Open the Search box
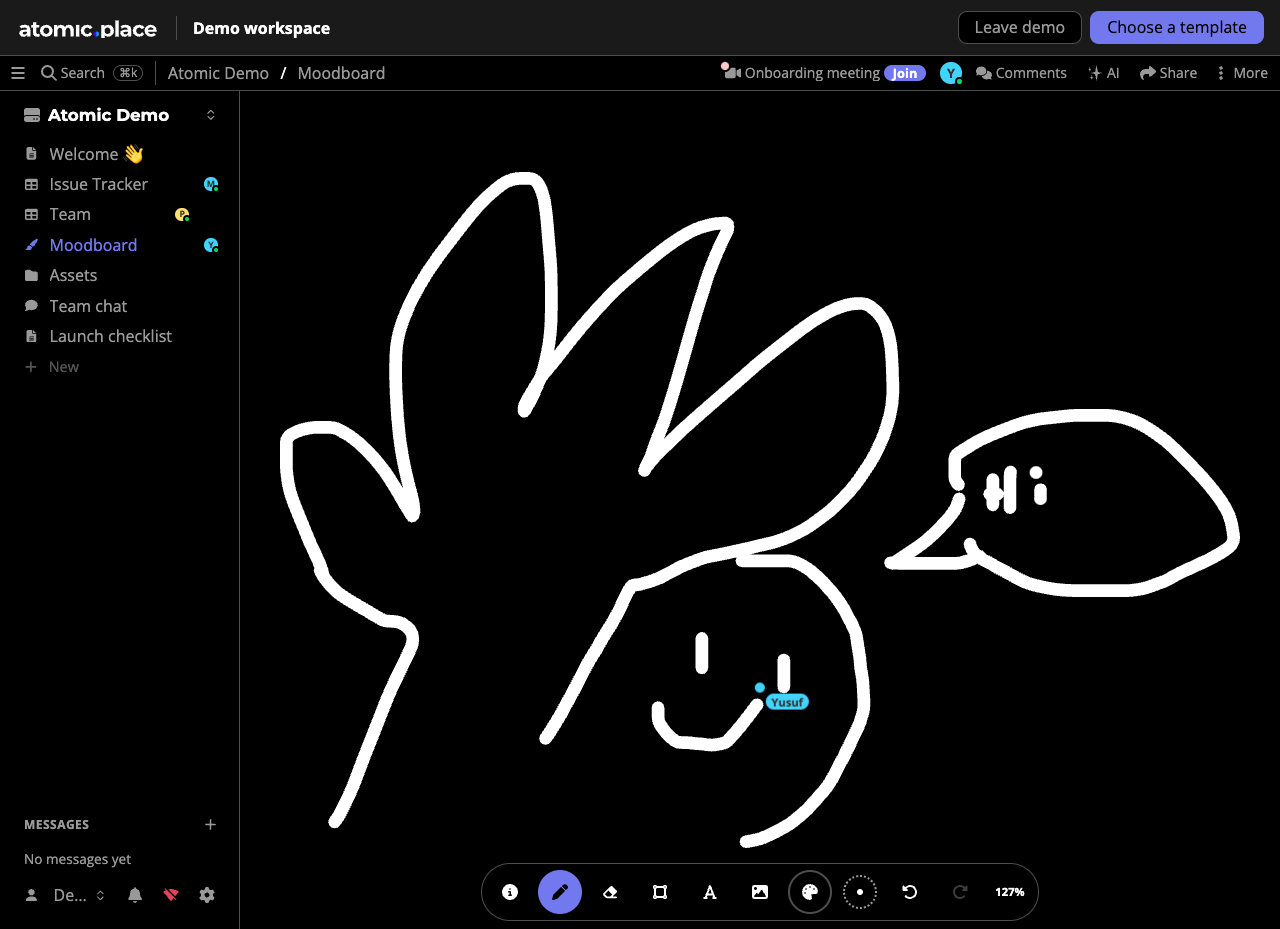 click(92, 73)
